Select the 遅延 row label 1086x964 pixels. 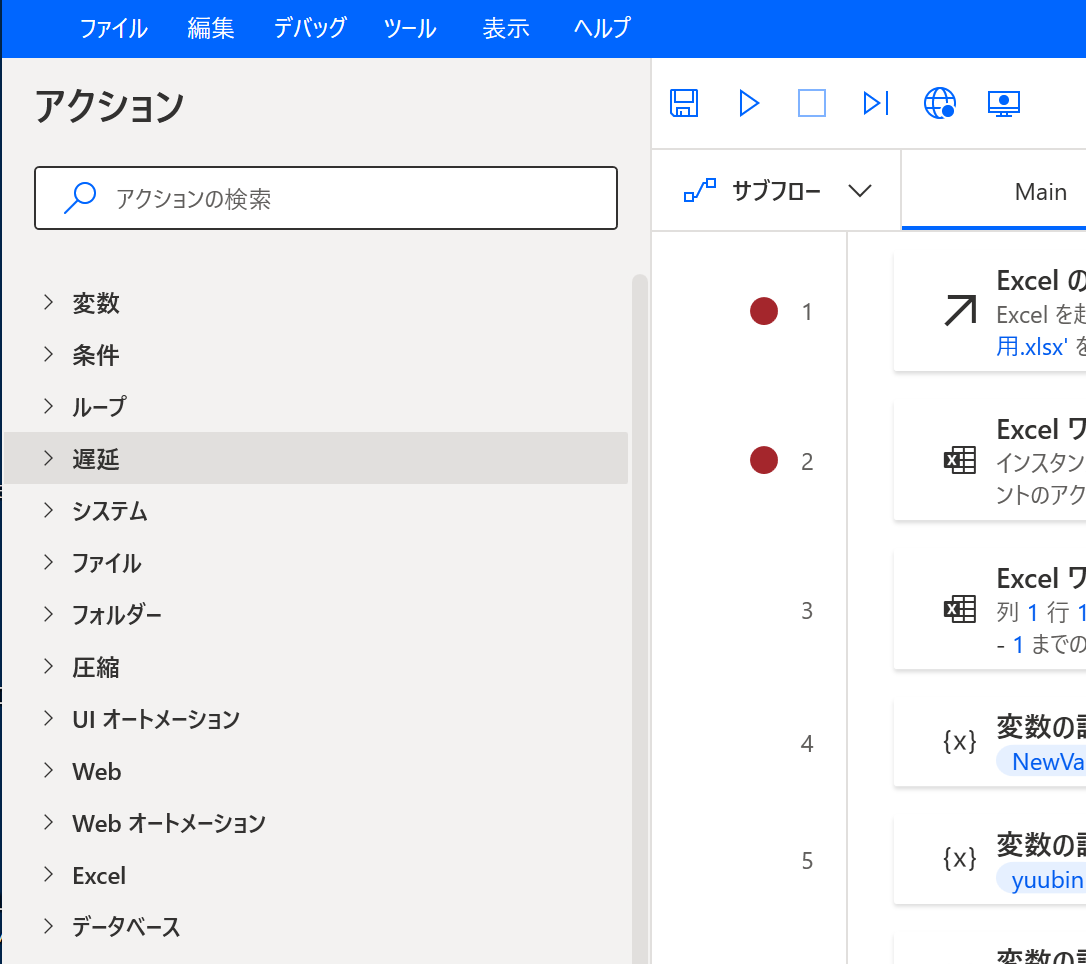(96, 458)
